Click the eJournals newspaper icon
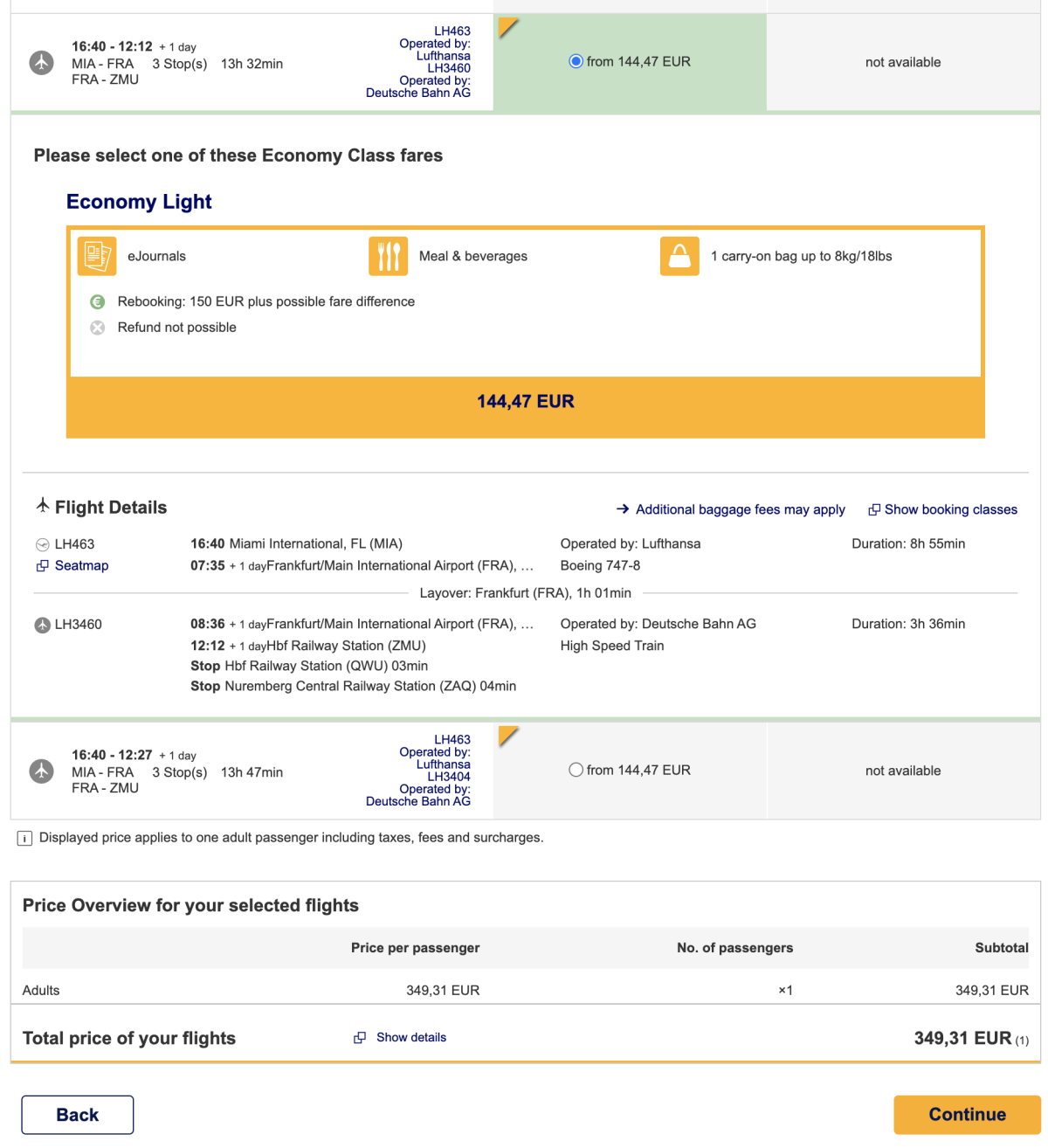The image size is (1048, 1148). pyautogui.click(x=97, y=256)
